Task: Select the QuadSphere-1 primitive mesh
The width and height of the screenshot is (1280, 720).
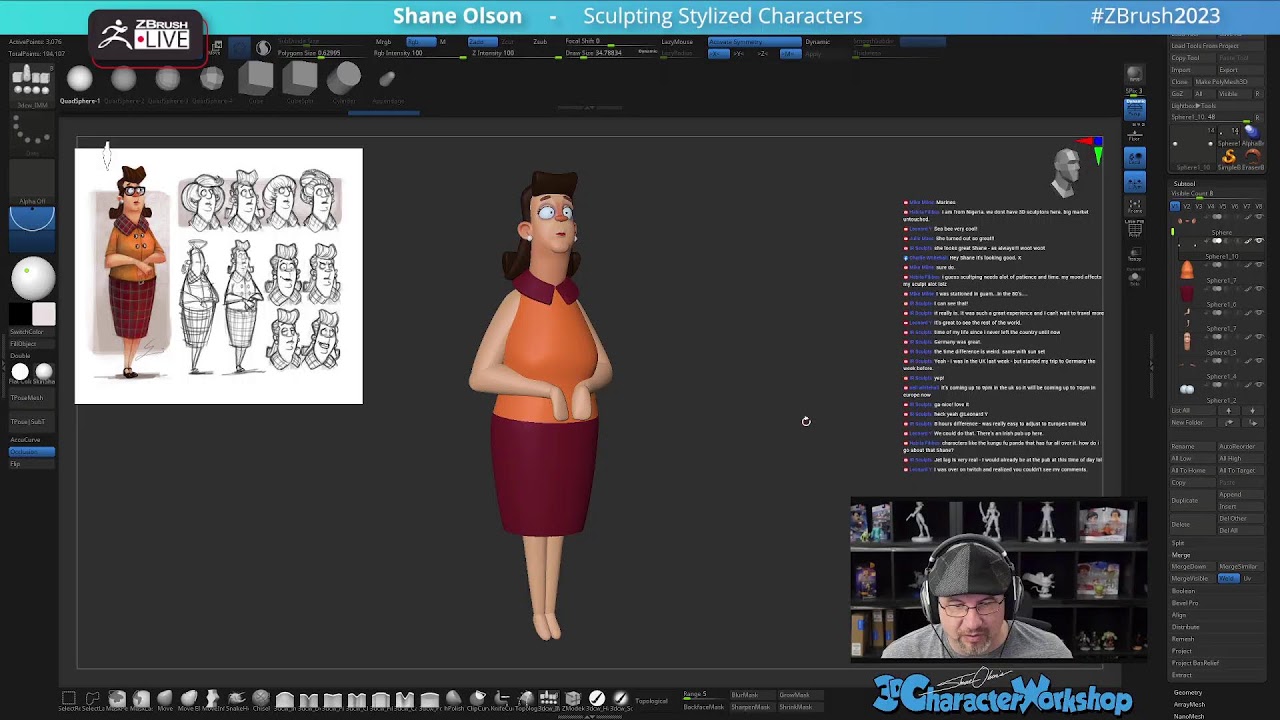Action: point(79,80)
